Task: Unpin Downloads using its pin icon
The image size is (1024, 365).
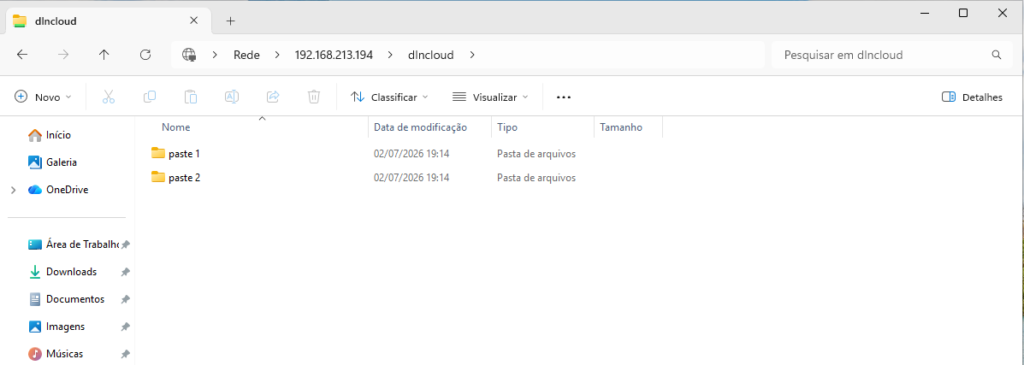Action: (125, 272)
